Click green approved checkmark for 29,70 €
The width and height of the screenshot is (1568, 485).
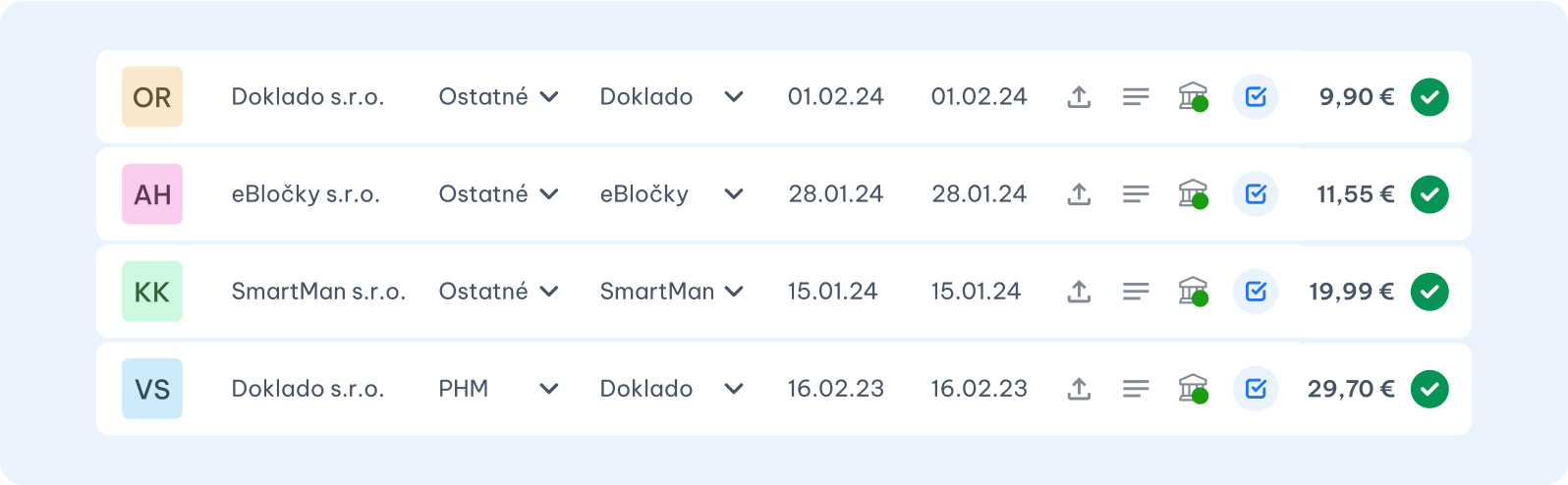[1429, 389]
